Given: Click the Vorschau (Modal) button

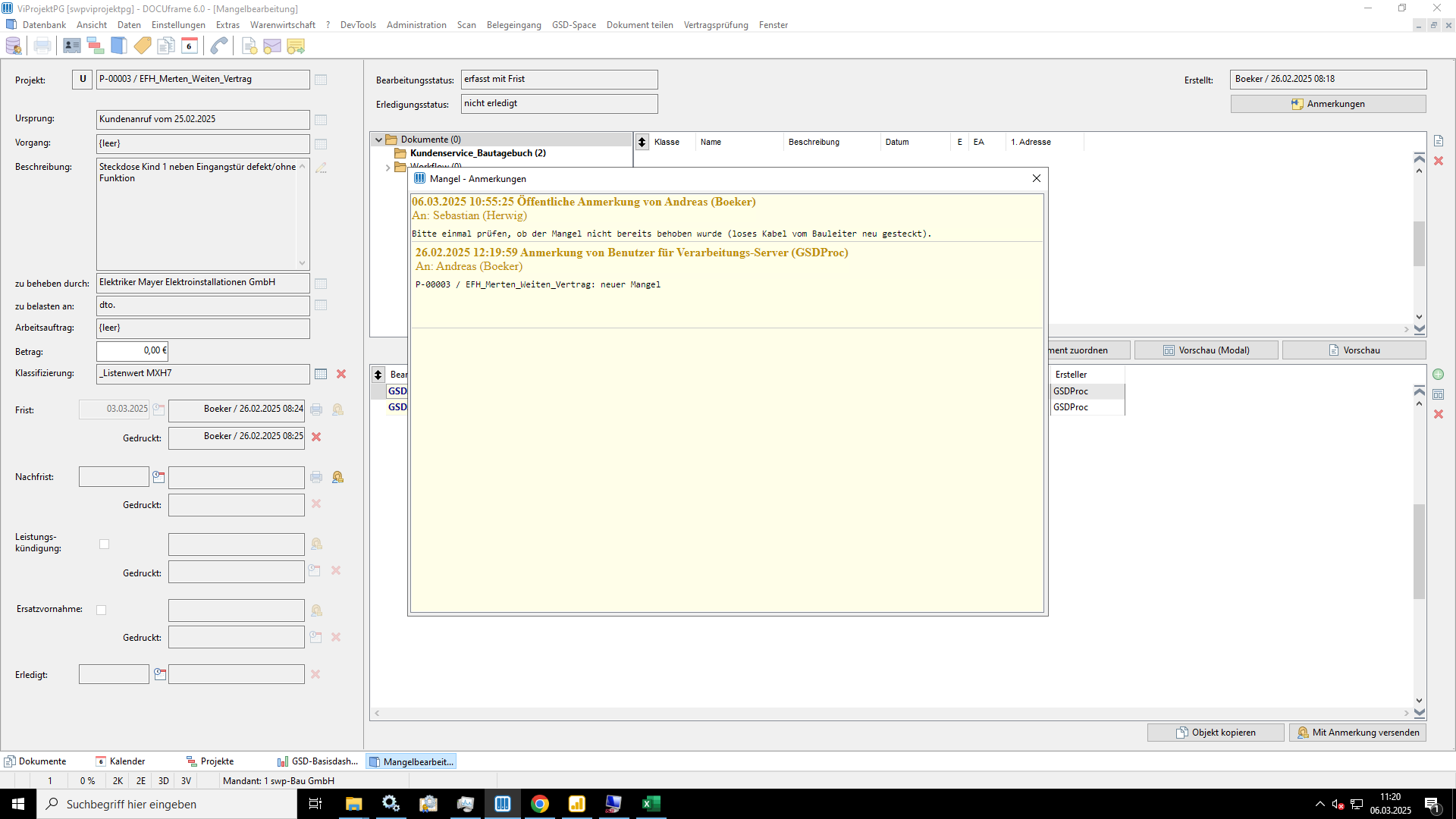Looking at the screenshot, I should tap(1207, 350).
